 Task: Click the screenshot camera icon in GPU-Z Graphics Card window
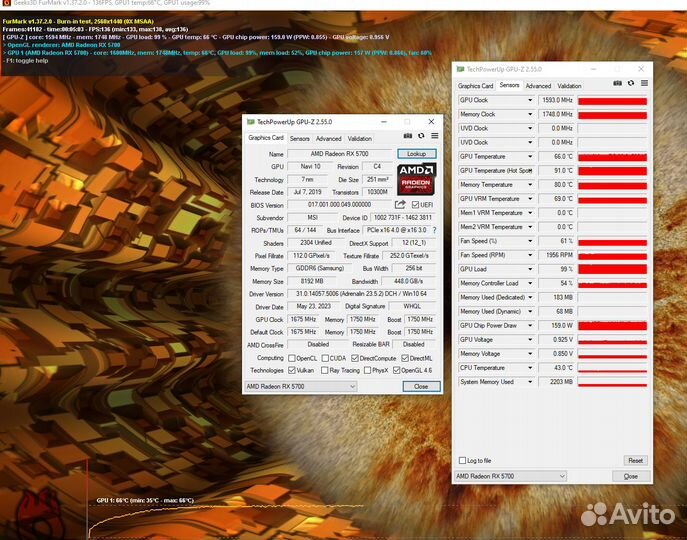point(407,136)
